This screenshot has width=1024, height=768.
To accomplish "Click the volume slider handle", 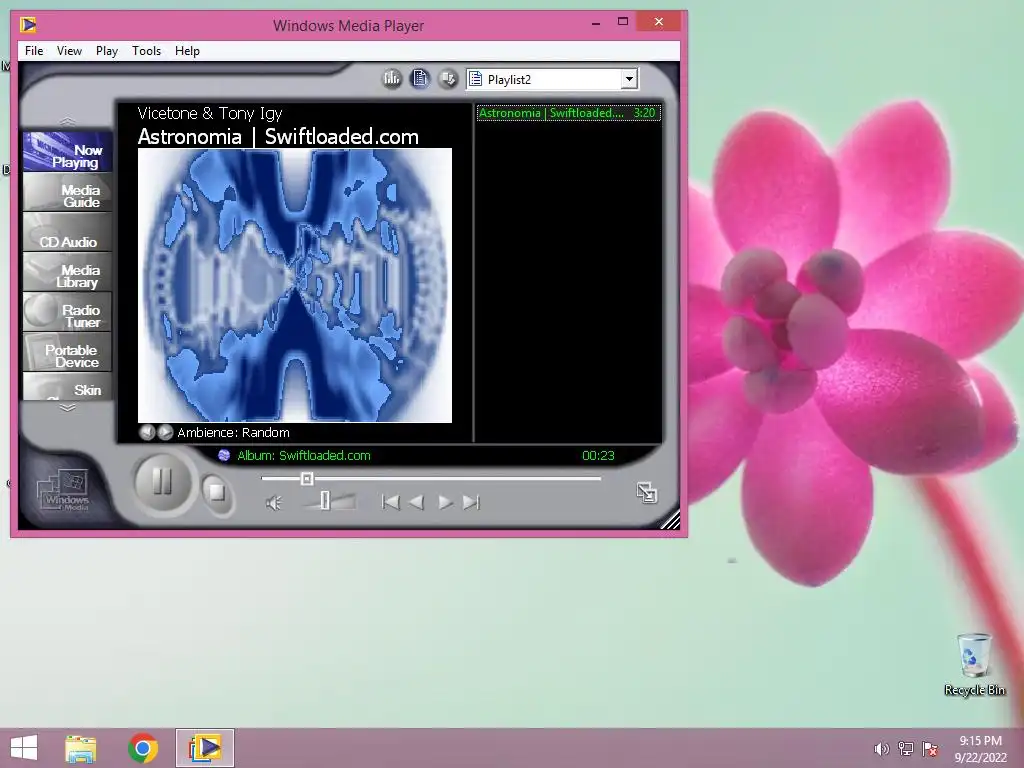I will point(325,502).
